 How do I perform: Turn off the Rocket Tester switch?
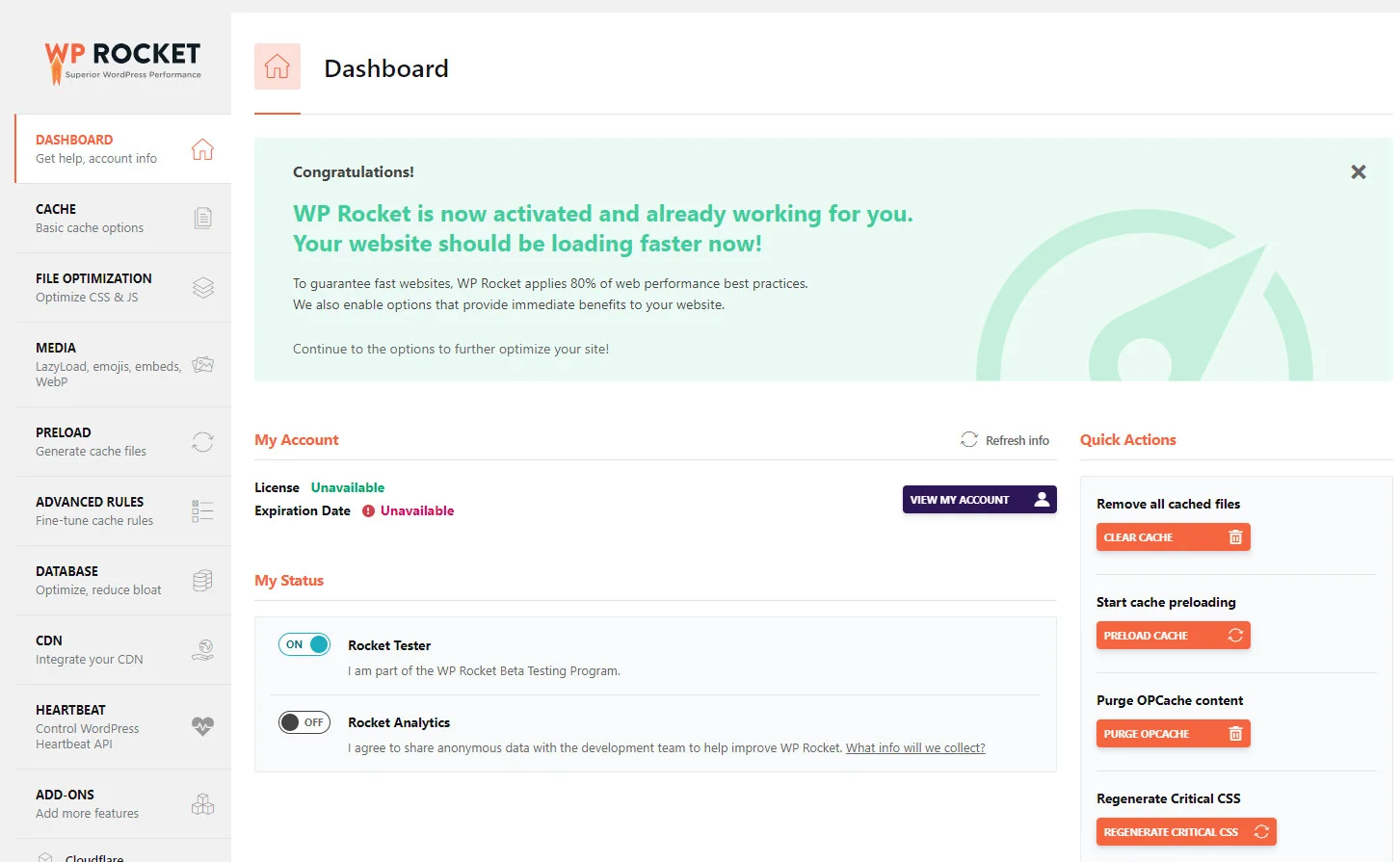(304, 644)
